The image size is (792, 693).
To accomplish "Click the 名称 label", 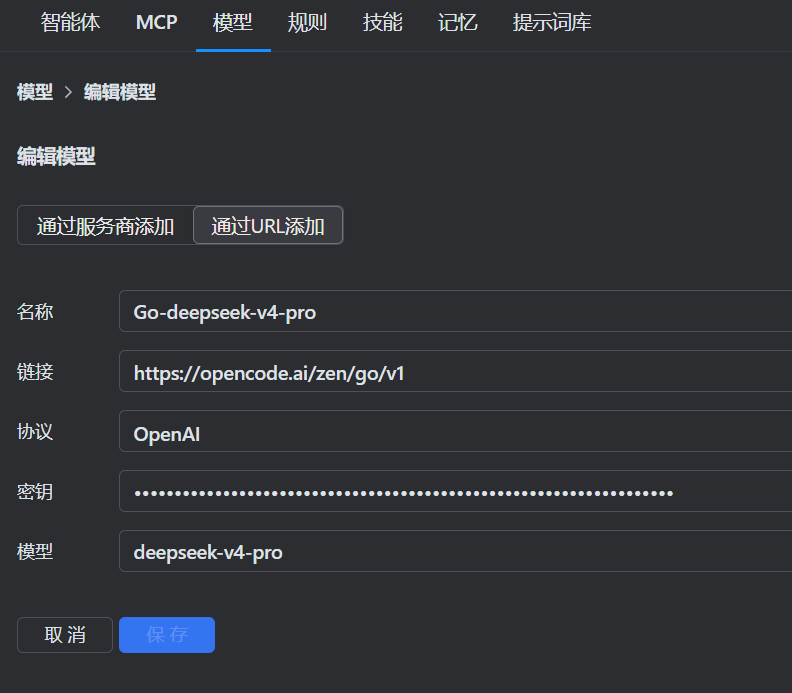I will 35,312.
